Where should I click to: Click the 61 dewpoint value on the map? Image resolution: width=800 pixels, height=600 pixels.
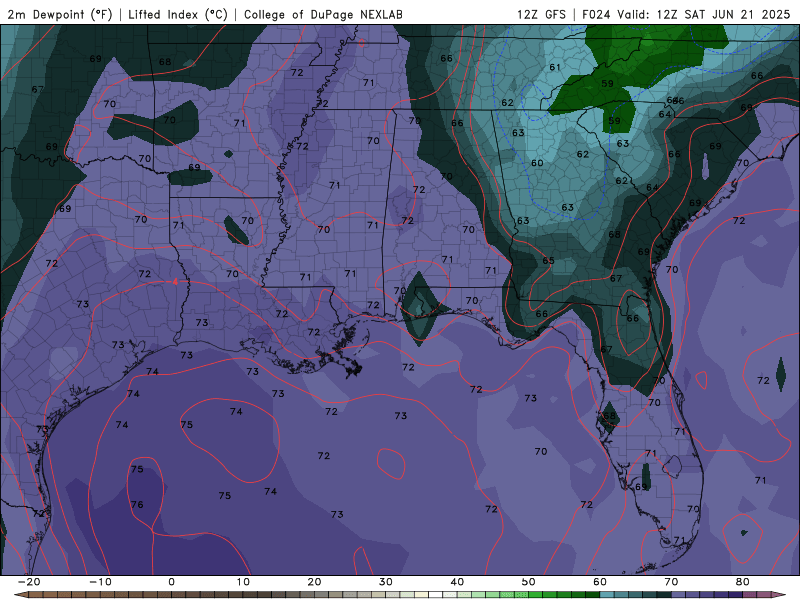(x=555, y=67)
